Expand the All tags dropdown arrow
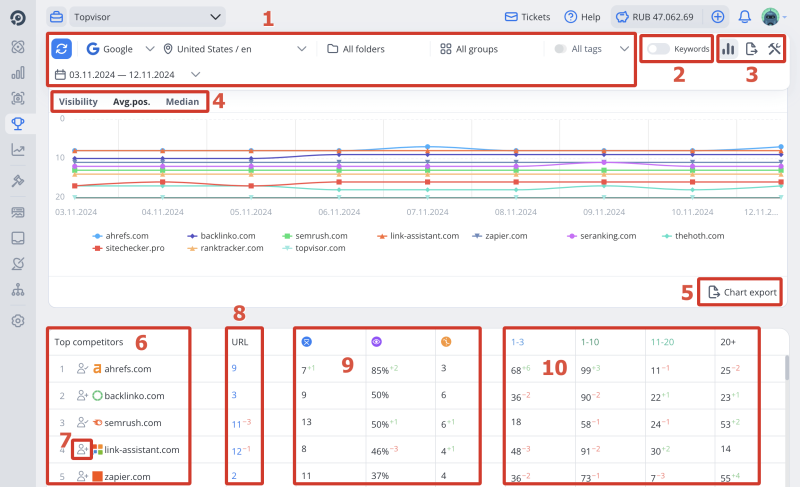 pos(624,48)
